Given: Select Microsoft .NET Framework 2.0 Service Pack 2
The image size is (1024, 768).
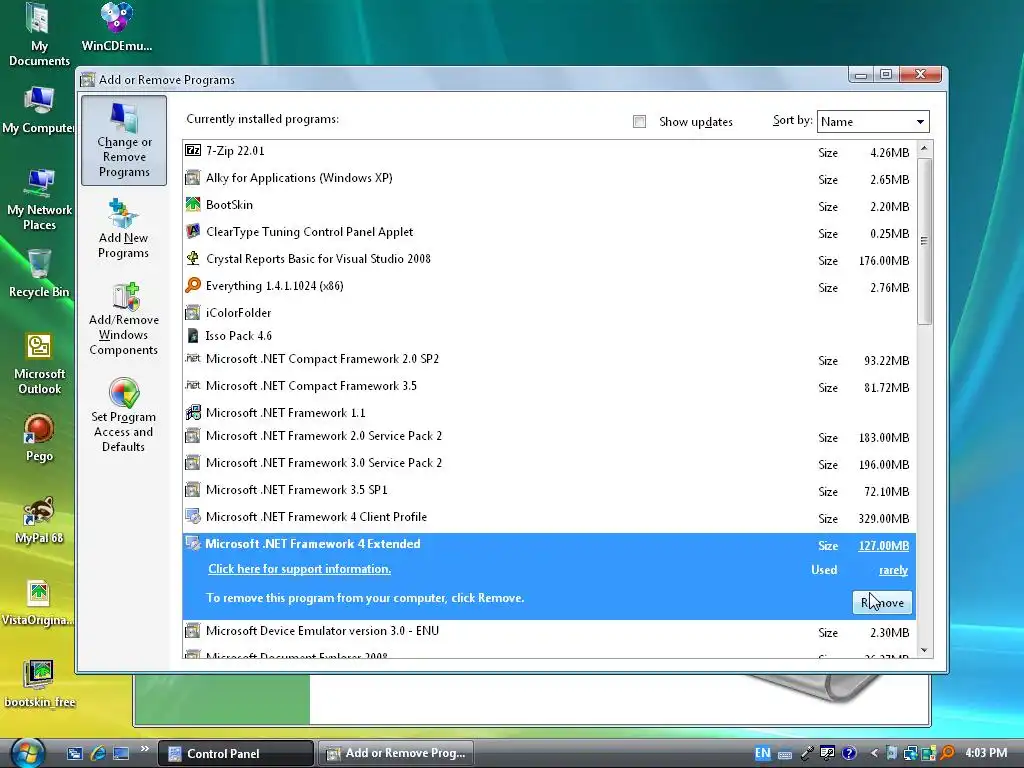Looking at the screenshot, I should (x=549, y=436).
